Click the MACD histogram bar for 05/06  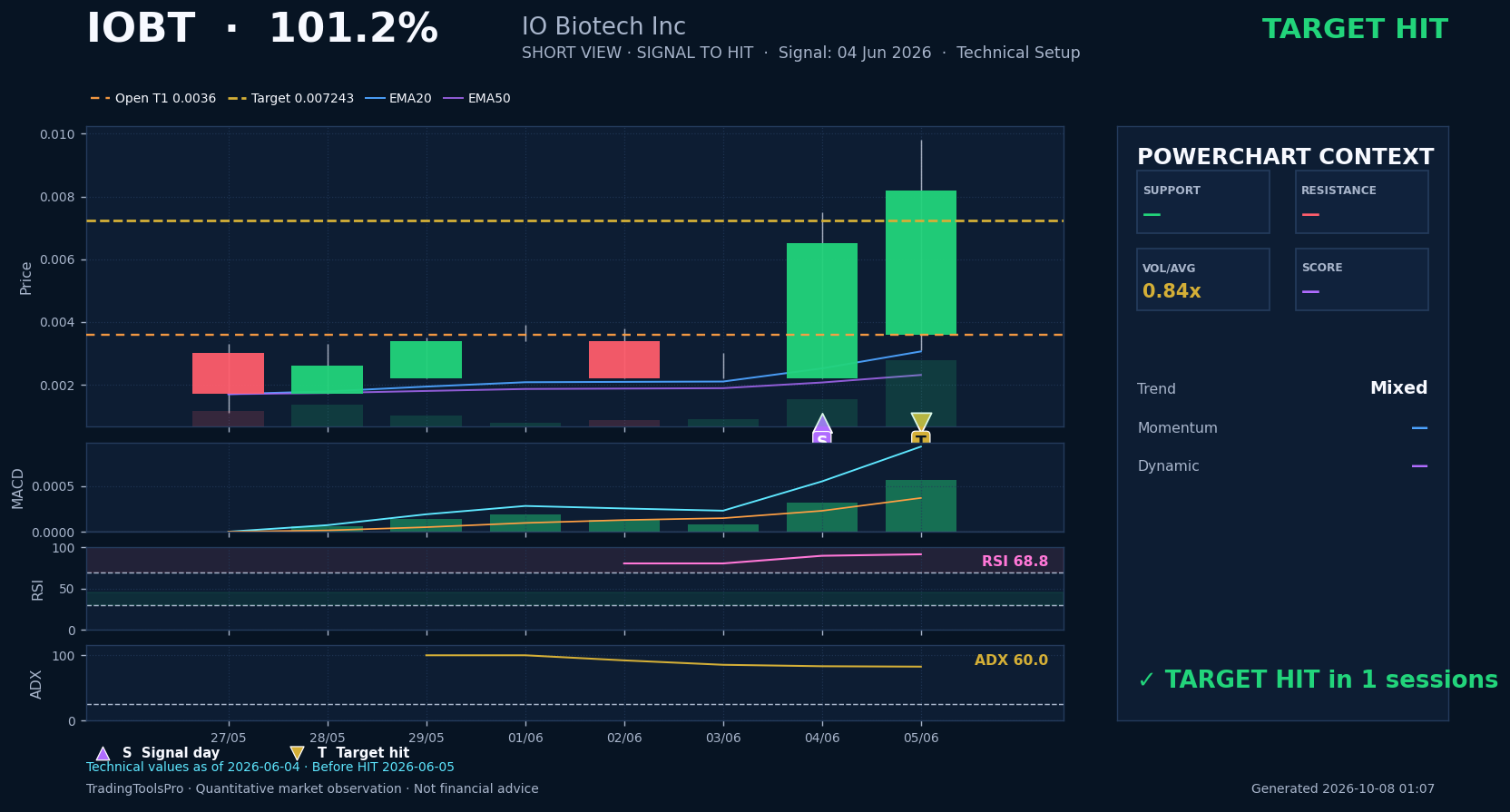coord(921,505)
